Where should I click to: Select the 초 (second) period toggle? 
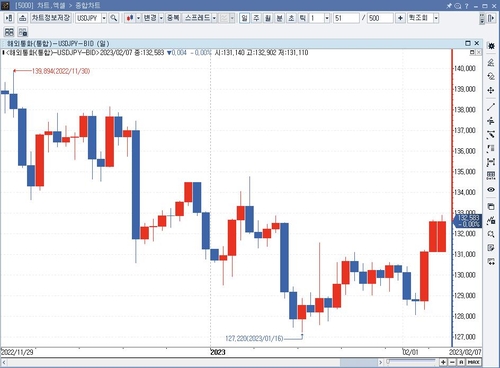[x=291, y=18]
